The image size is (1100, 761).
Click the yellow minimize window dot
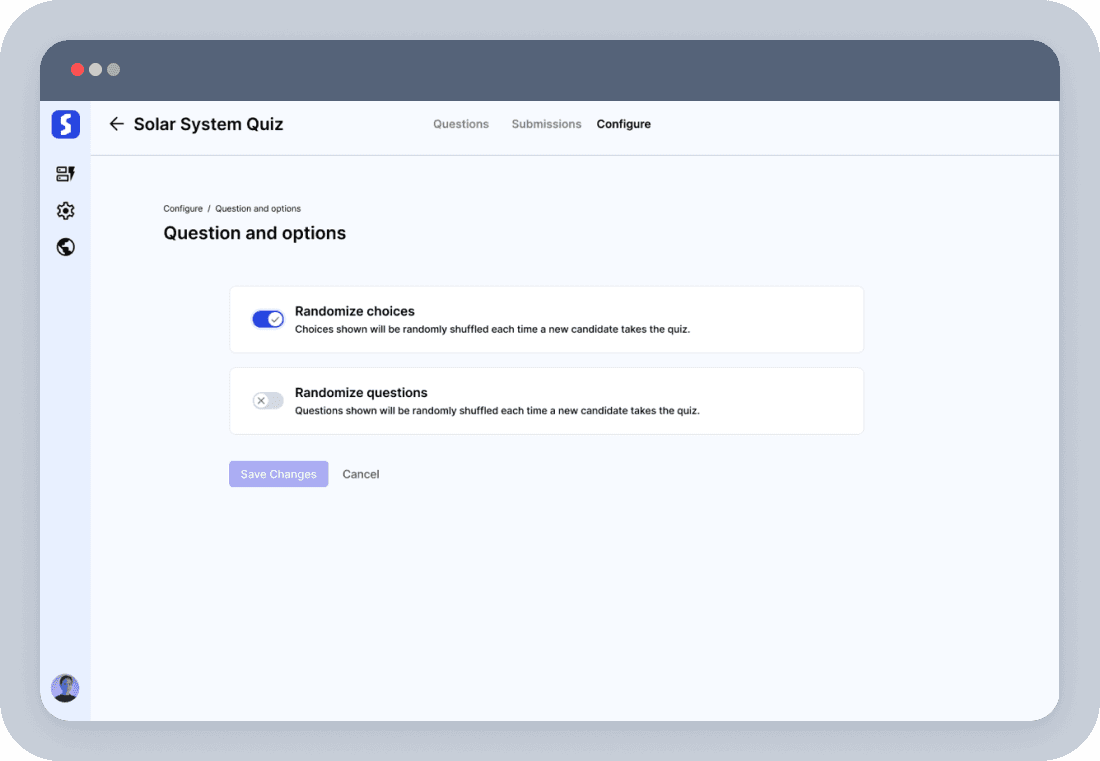tap(95, 70)
